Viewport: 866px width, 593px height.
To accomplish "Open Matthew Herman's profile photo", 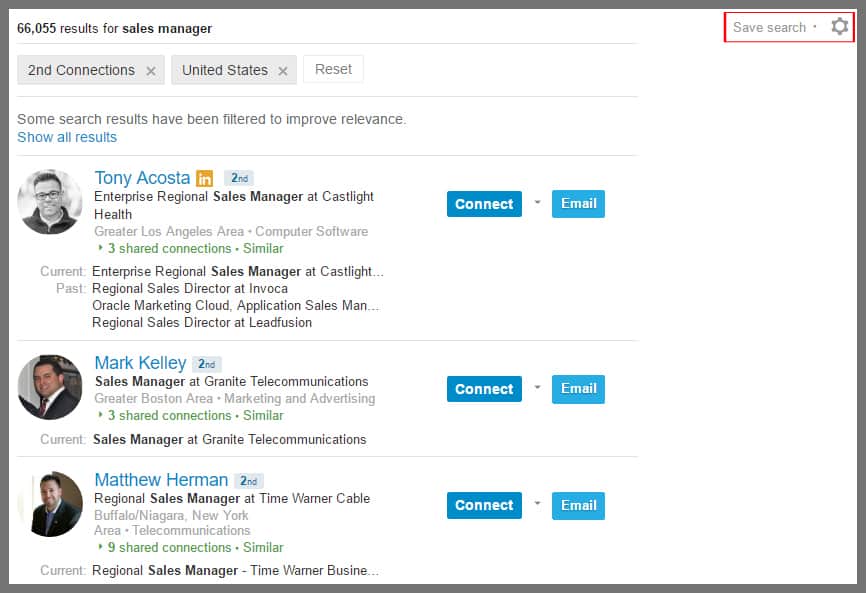I will (50, 504).
